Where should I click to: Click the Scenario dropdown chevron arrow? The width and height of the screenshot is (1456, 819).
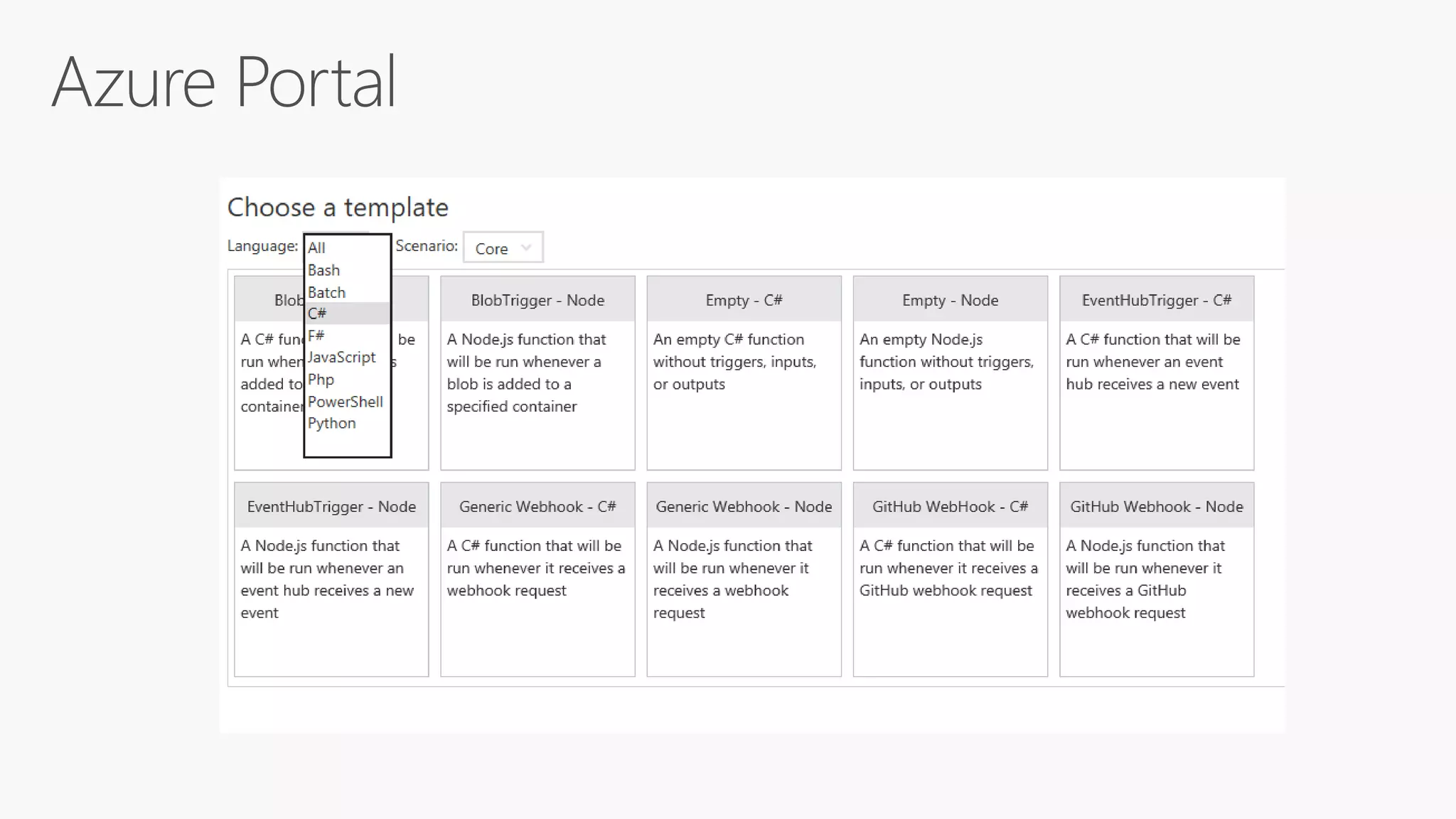(526, 248)
